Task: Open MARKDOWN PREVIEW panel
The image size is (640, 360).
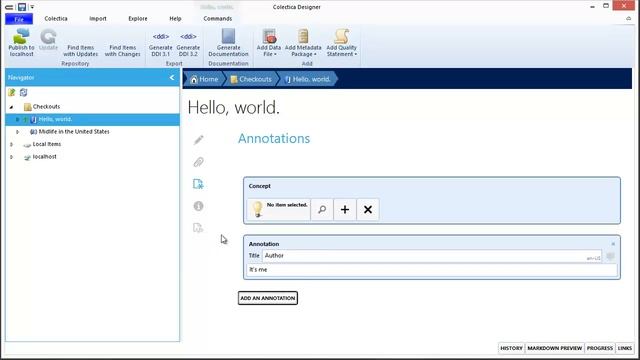Action: coord(554,348)
